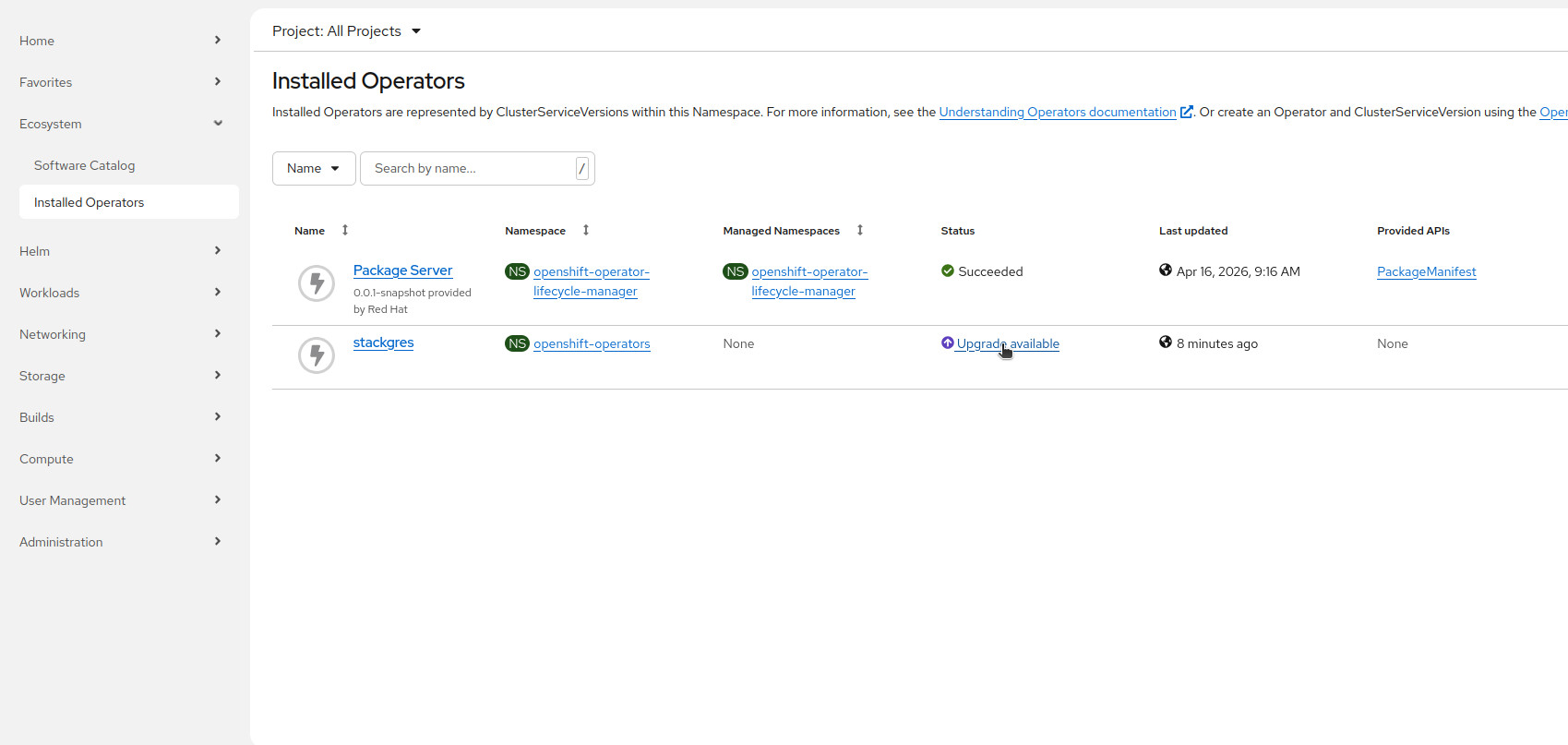
Task: Expand the Networking navigation section
Action: (120, 334)
